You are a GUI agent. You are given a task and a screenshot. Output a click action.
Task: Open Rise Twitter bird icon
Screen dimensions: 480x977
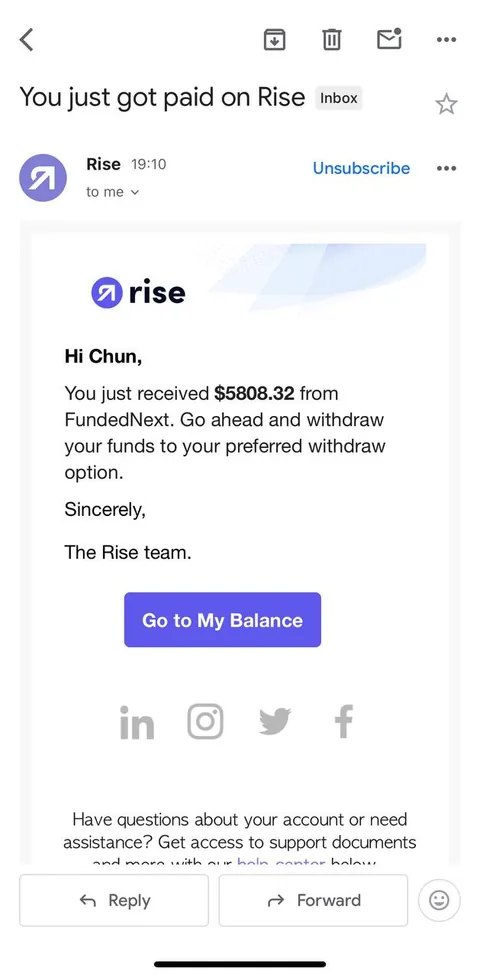tap(275, 722)
